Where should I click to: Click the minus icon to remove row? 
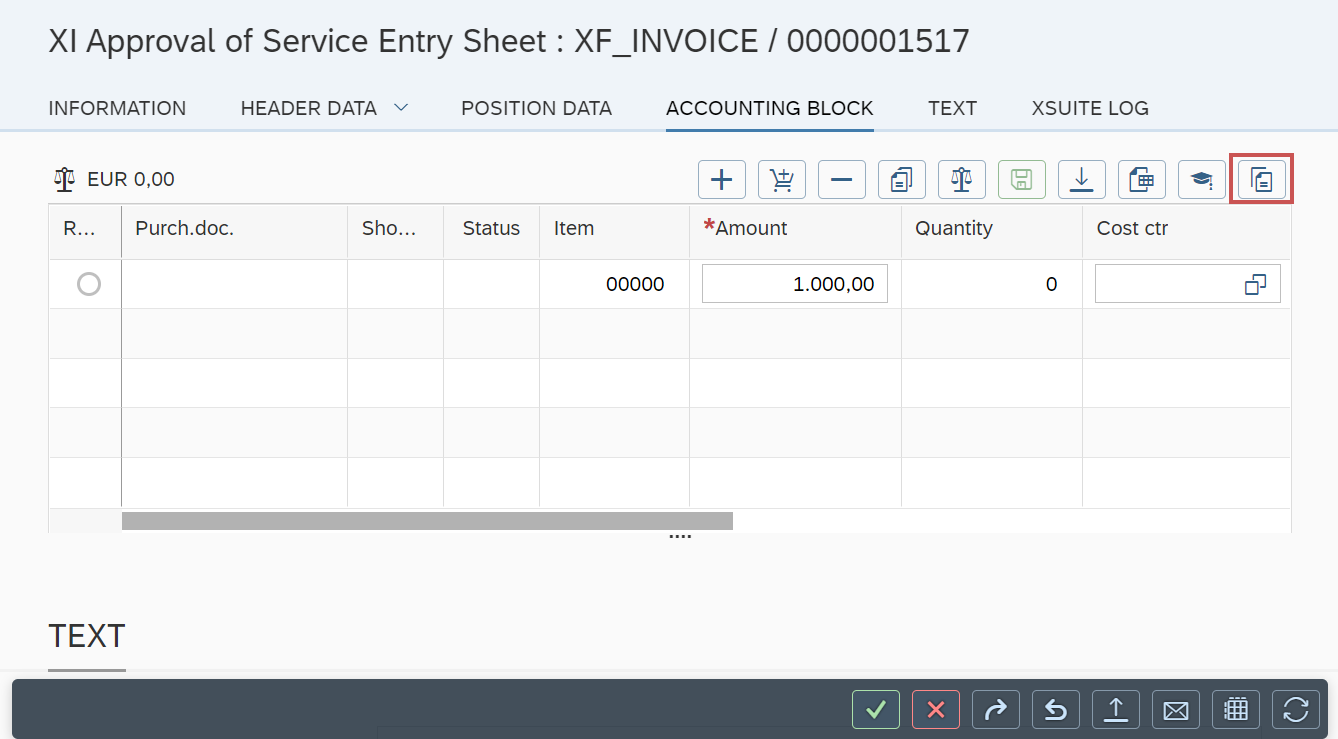point(841,180)
